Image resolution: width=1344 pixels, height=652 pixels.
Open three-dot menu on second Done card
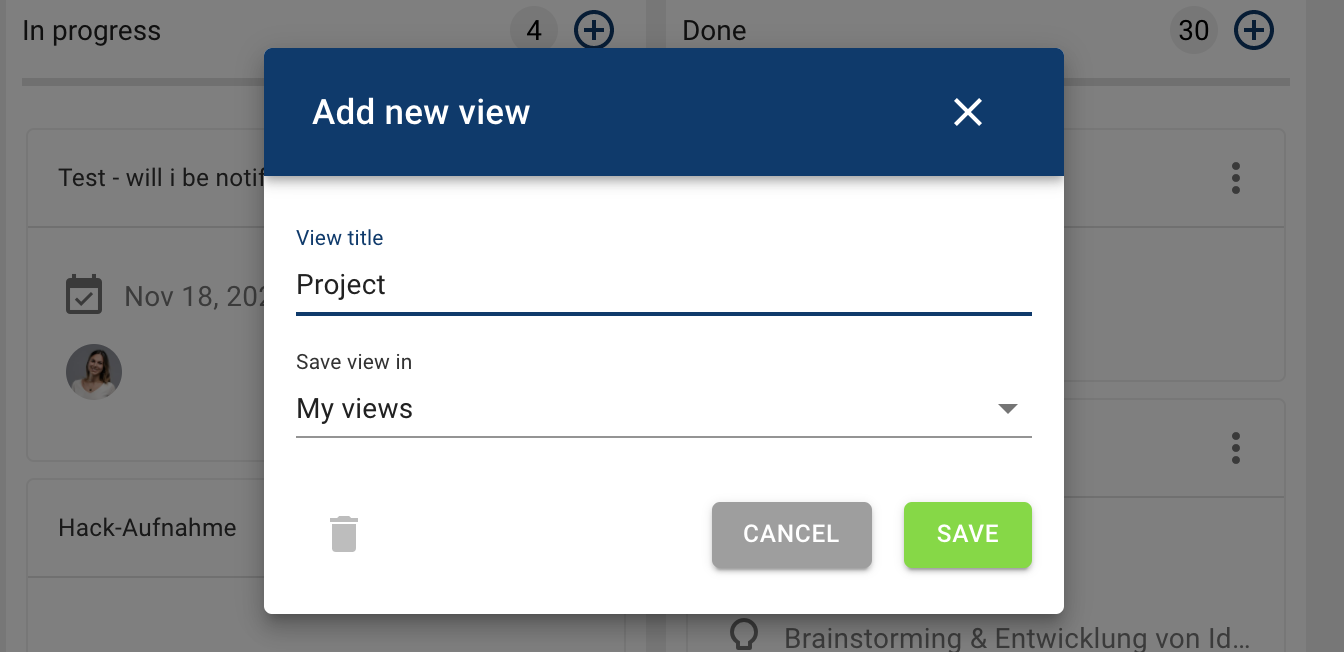point(1236,448)
